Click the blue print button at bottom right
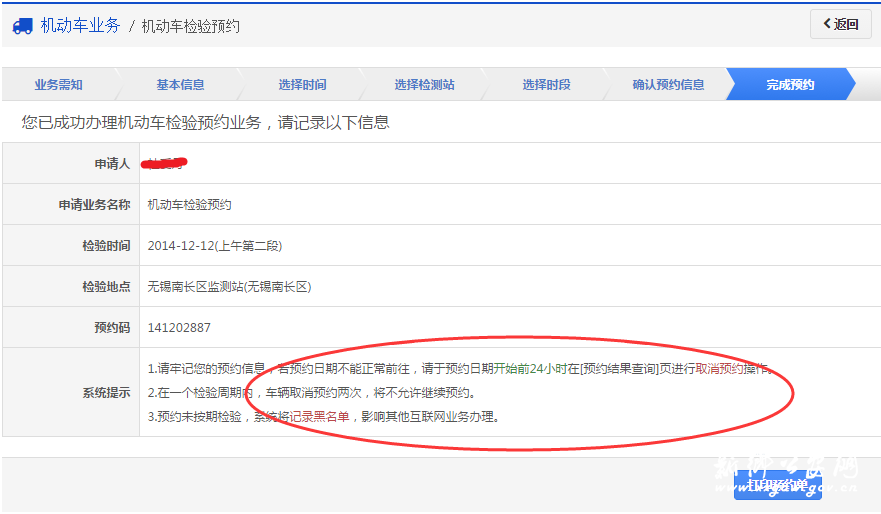 click(778, 485)
